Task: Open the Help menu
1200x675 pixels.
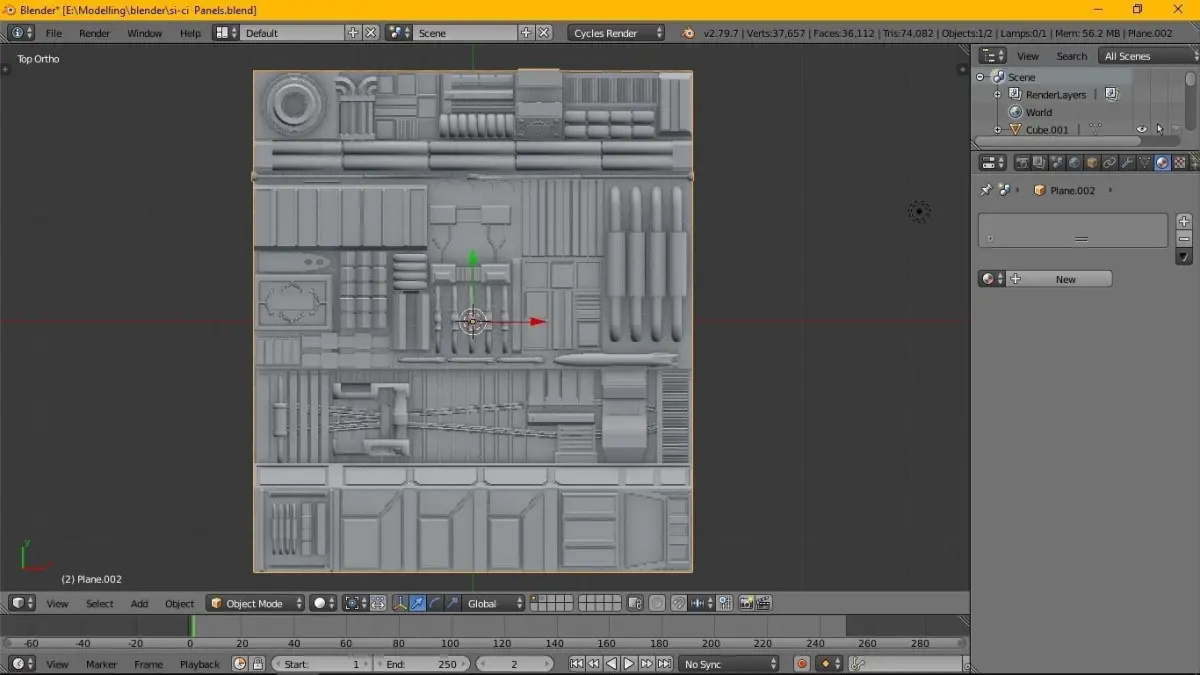Action: (x=190, y=33)
